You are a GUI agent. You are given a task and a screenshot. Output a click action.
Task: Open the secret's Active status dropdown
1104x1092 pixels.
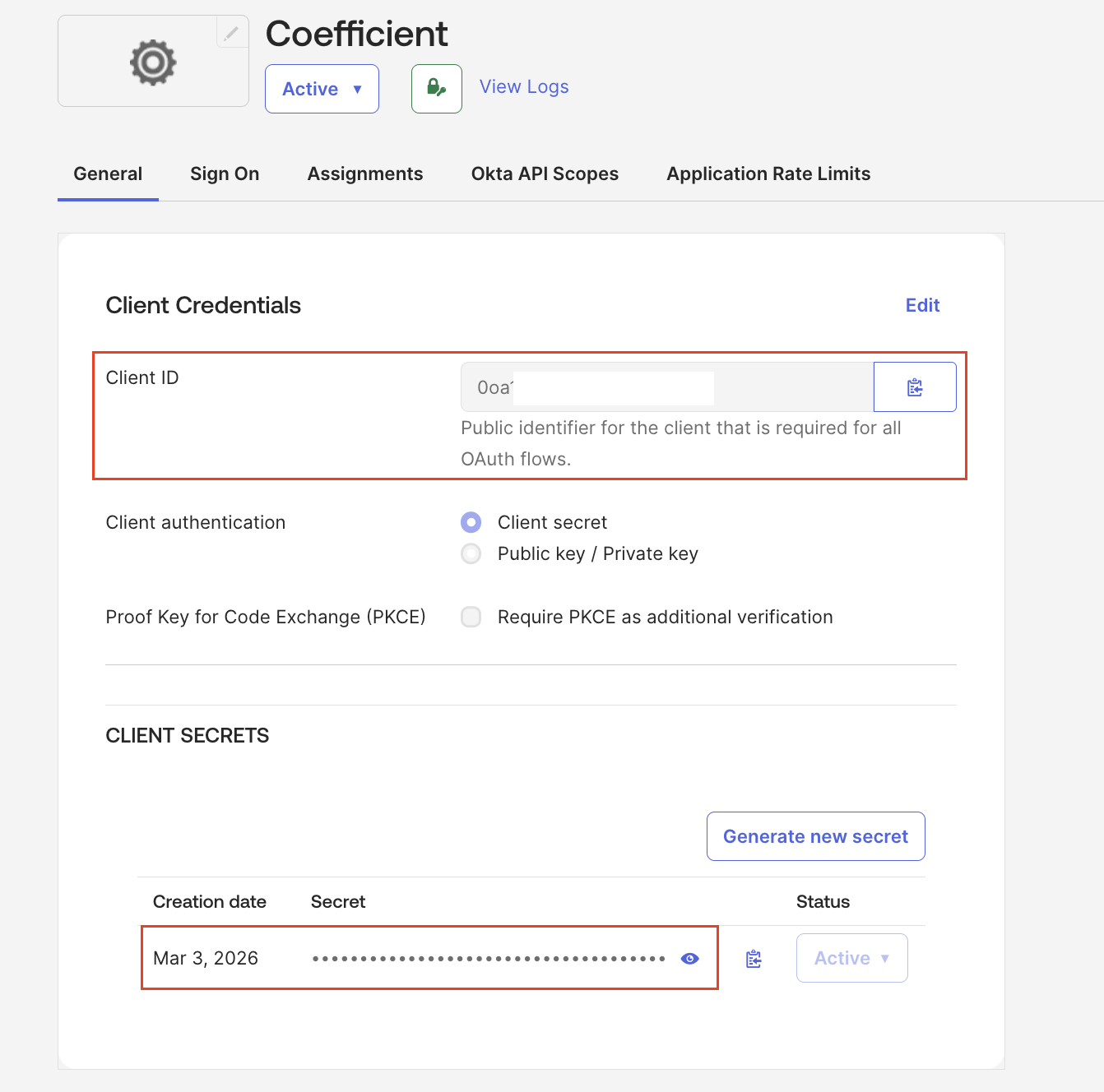click(851, 959)
